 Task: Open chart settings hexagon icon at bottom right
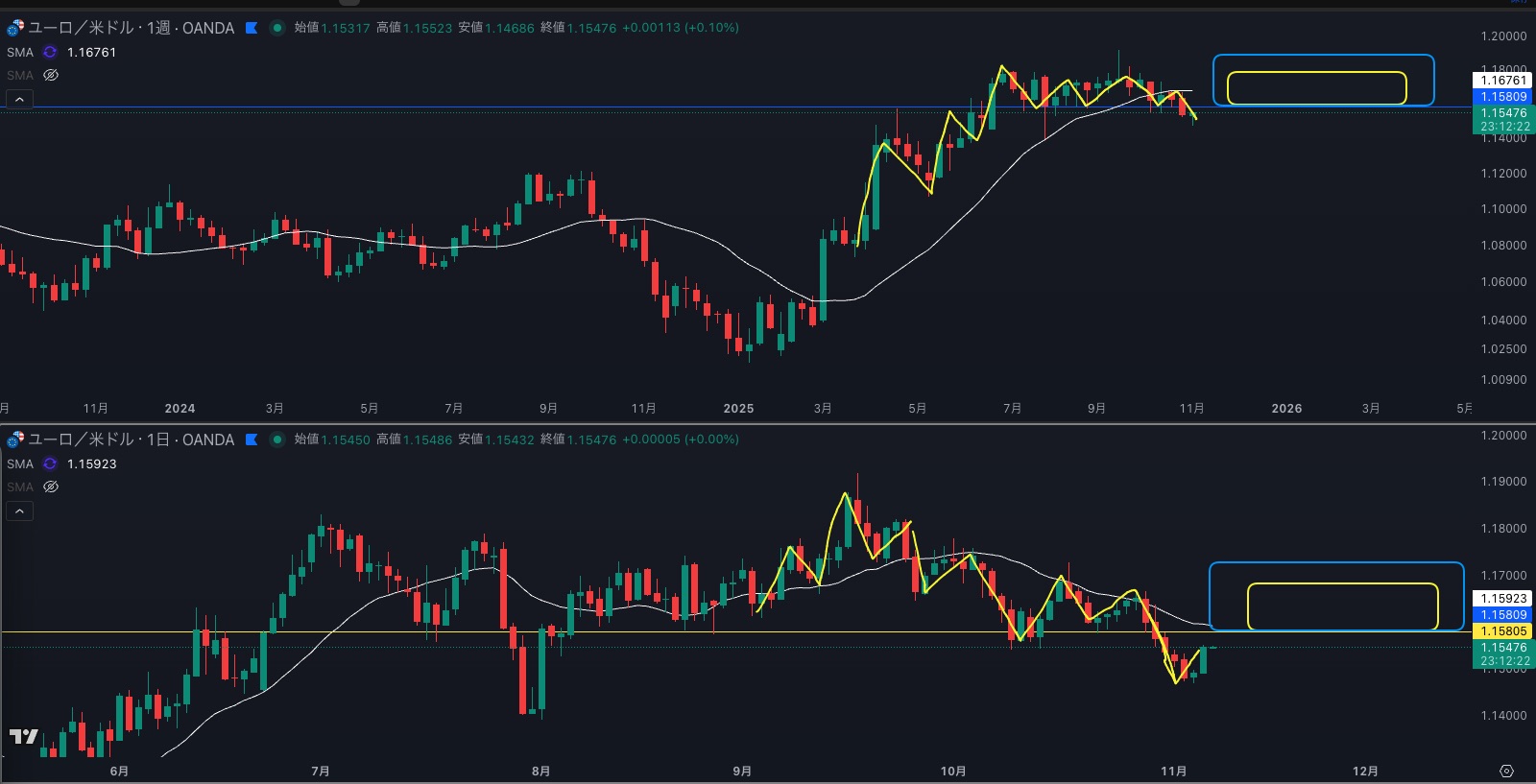coord(1506,771)
